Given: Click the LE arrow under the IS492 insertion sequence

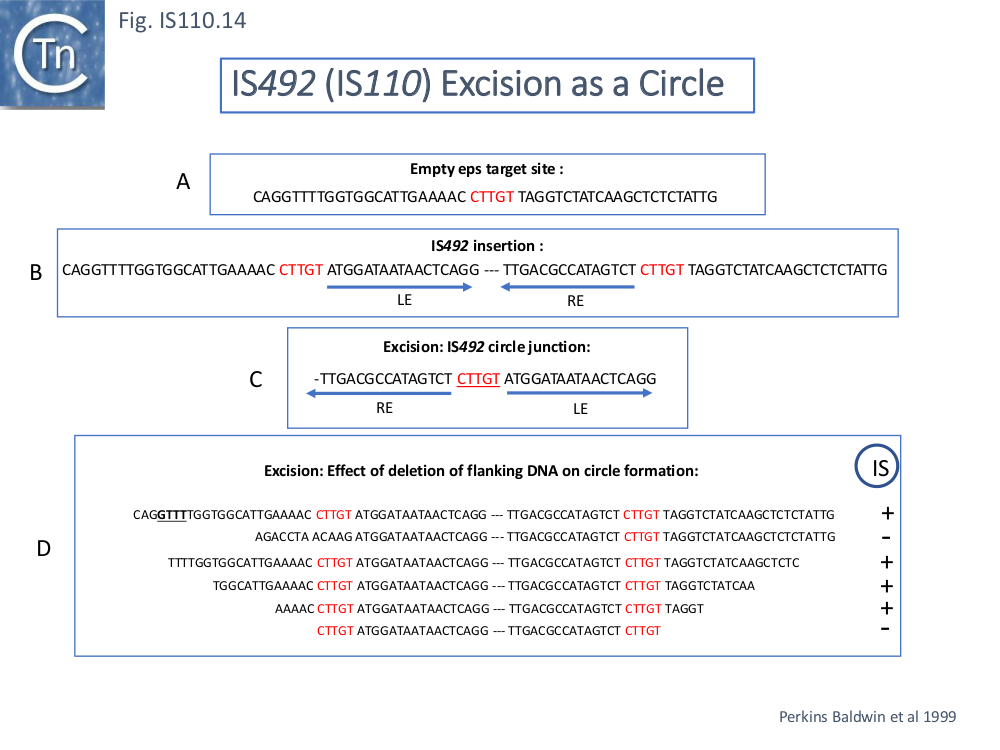Looking at the screenshot, I should pos(400,287).
